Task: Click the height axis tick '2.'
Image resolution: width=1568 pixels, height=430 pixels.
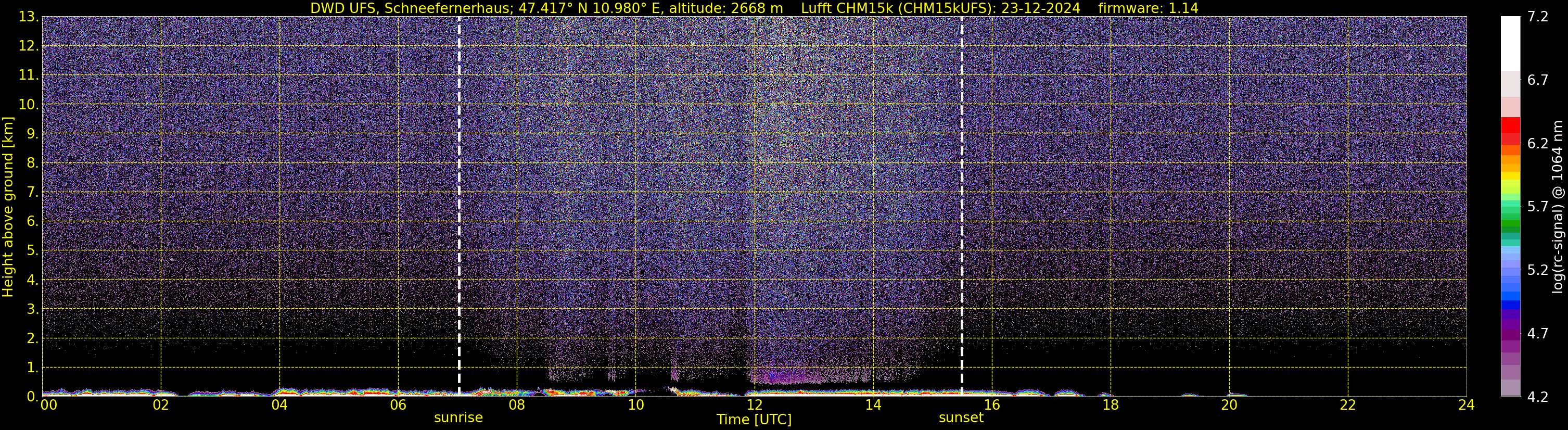Action: coord(32,338)
